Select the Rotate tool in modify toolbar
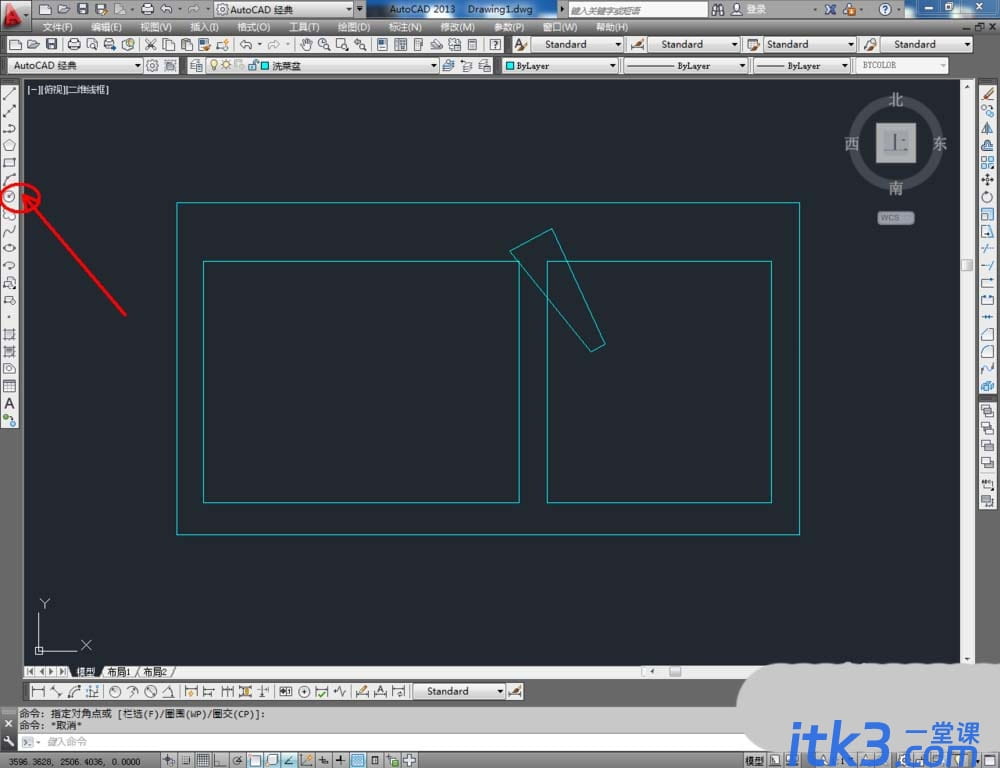Screen dimensions: 1000x768 [x=987, y=197]
